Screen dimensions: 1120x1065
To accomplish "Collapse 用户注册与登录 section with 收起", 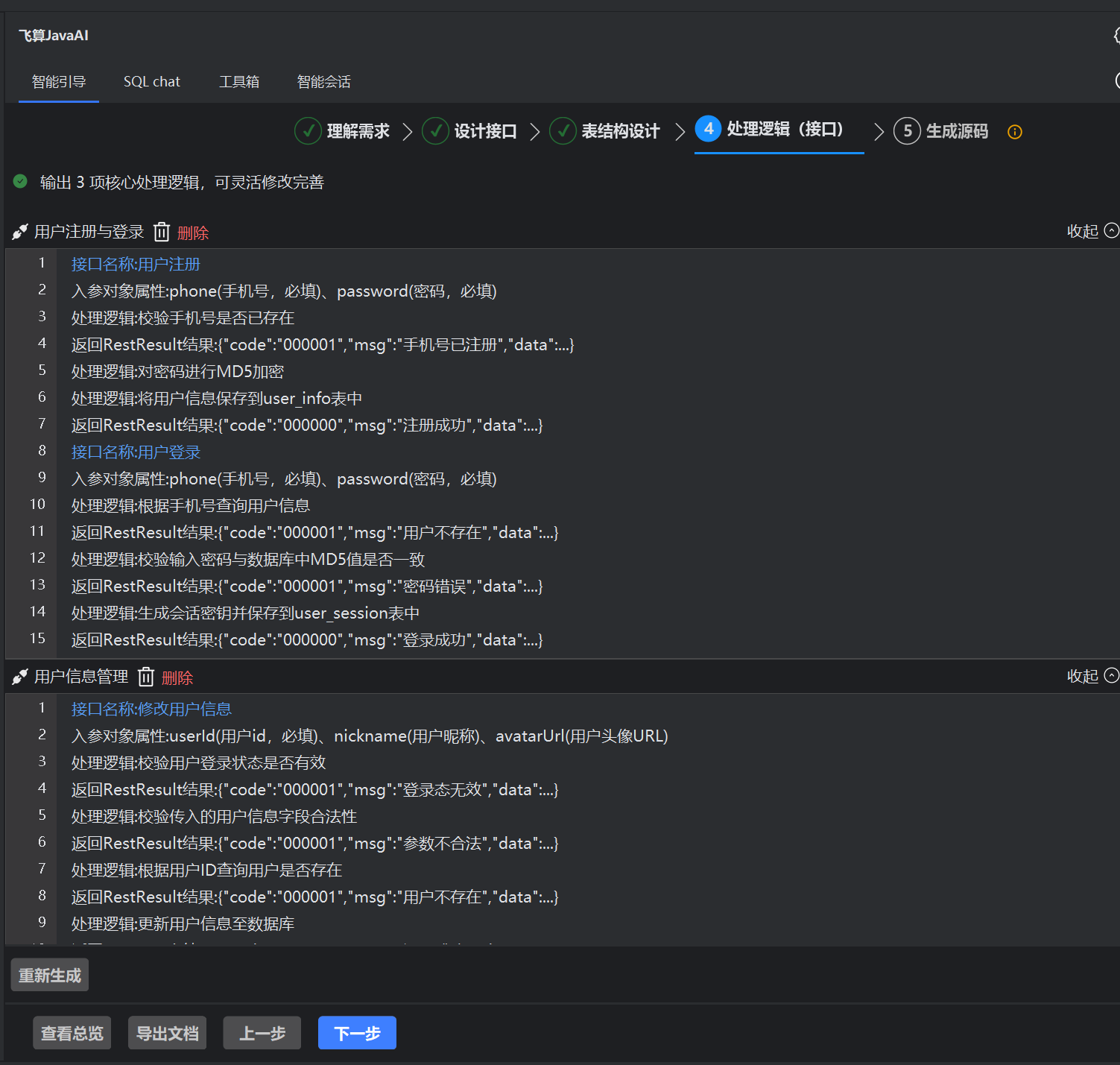I will pyautogui.click(x=1092, y=231).
